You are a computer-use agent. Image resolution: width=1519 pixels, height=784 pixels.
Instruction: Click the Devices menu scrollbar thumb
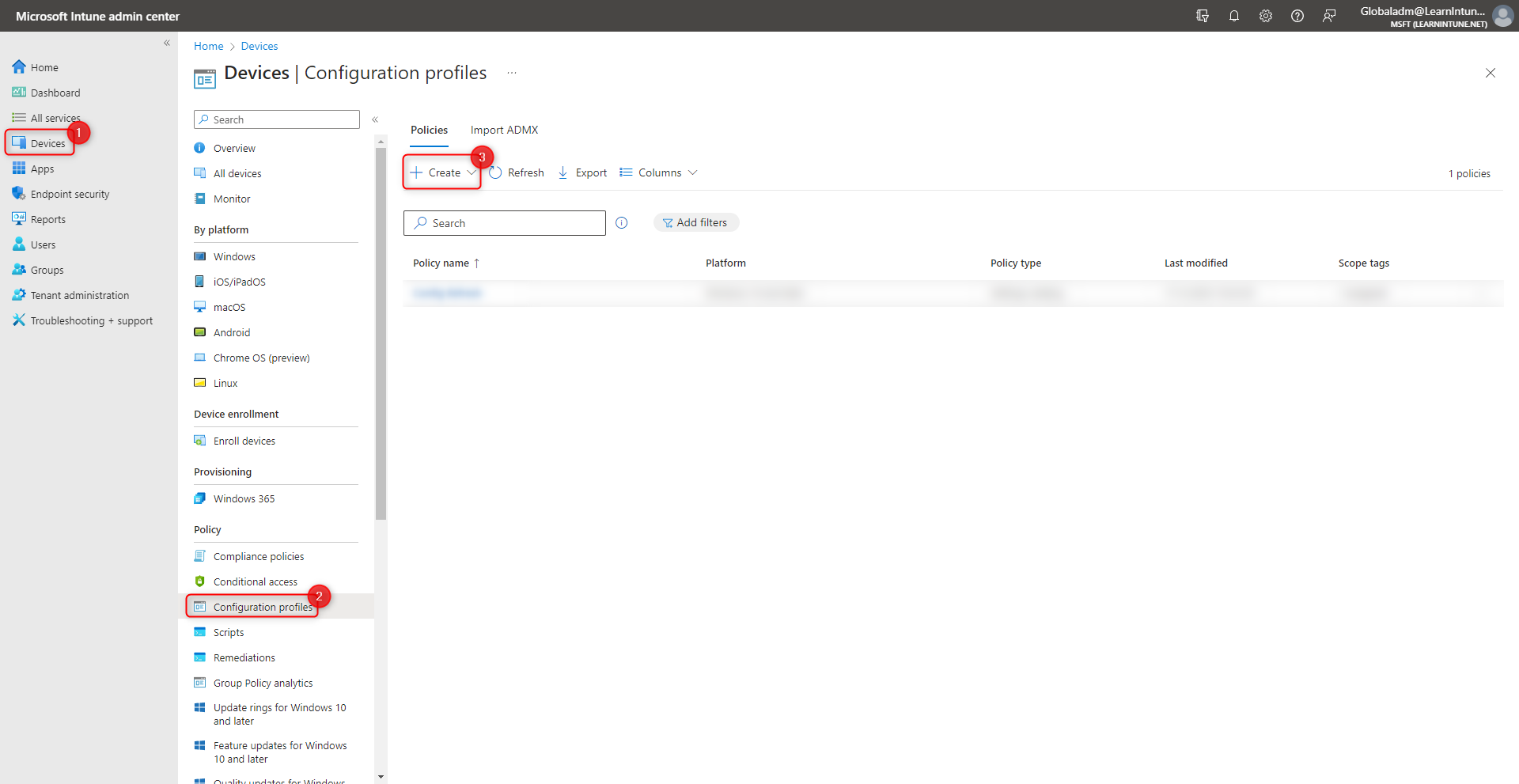381,332
